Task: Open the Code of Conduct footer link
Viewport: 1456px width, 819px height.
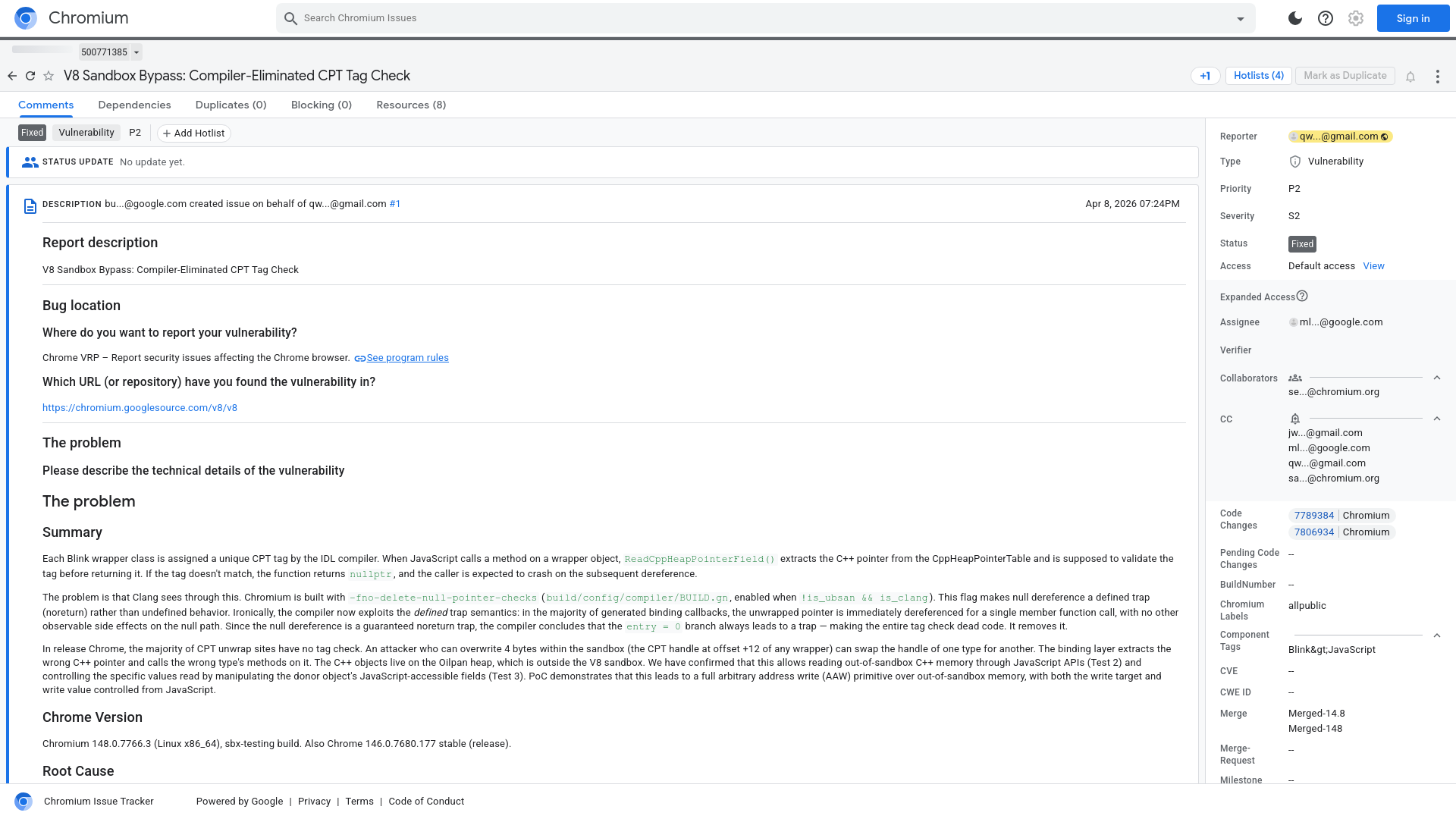Action: [426, 802]
